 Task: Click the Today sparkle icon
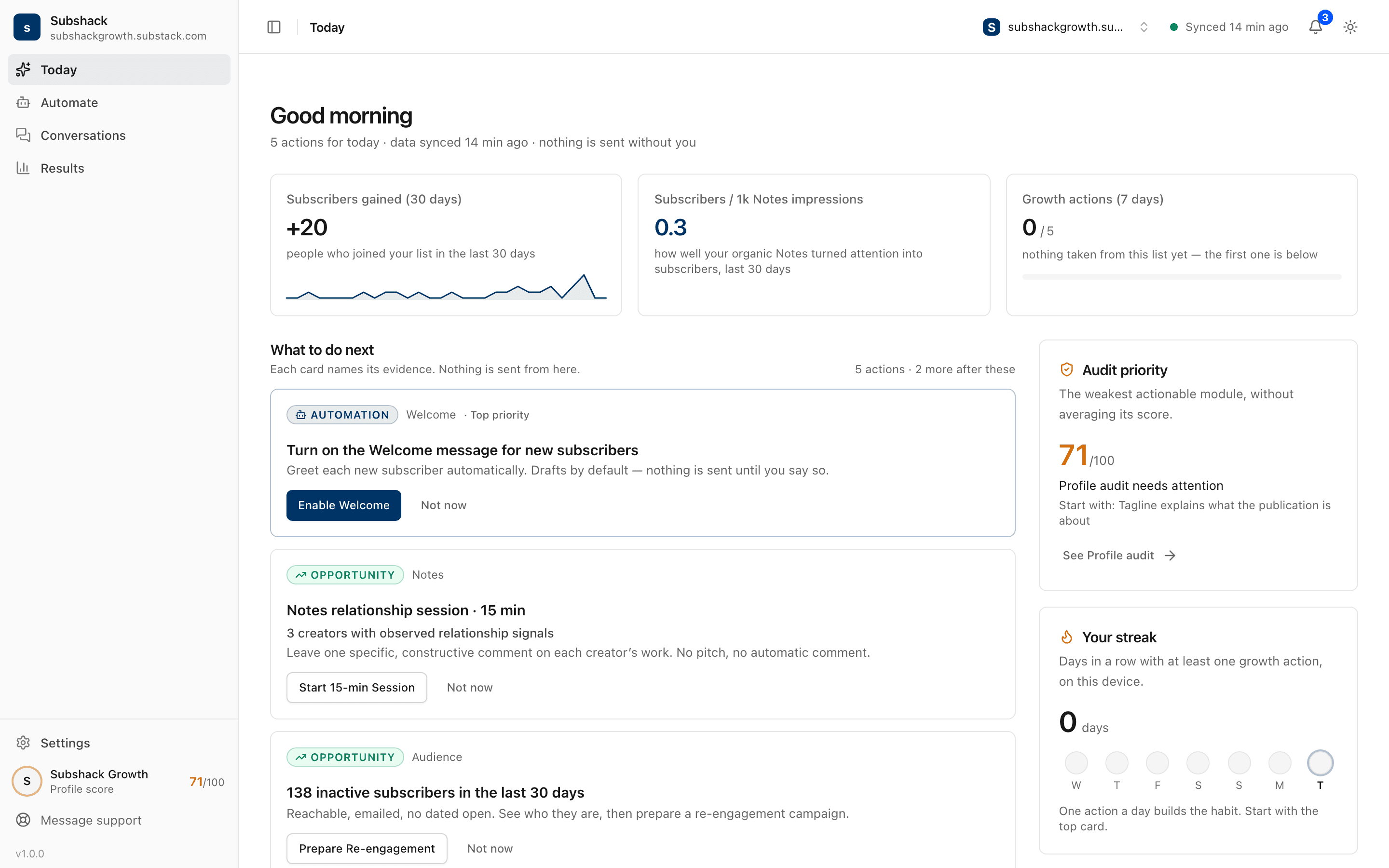pyautogui.click(x=23, y=69)
